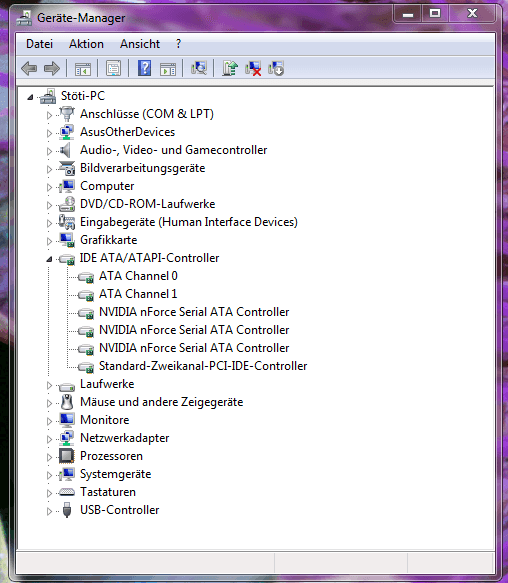
Task: Expand the USB-Controller category arrow
Action: (49, 511)
